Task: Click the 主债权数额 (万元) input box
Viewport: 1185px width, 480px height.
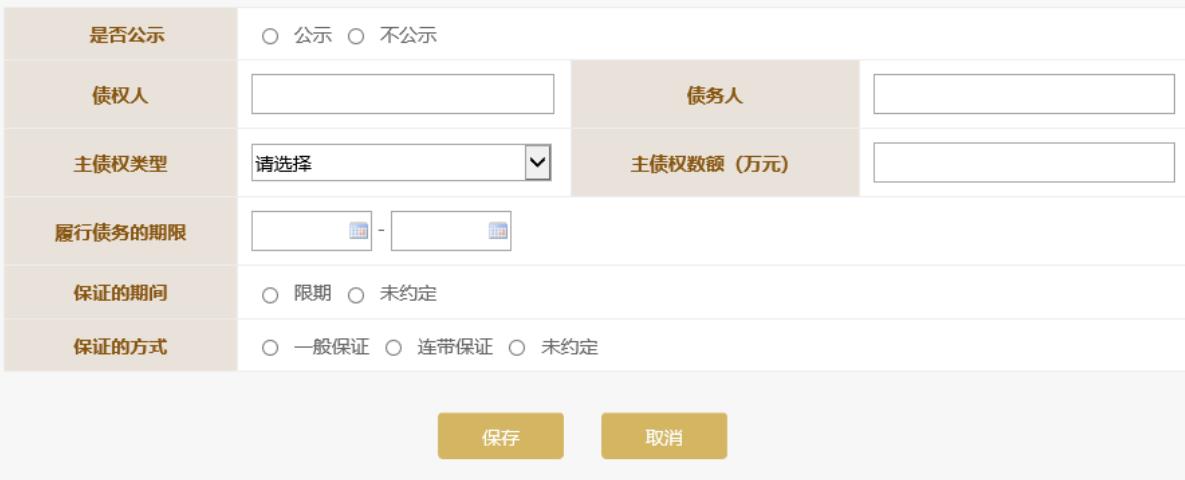Action: click(1023, 163)
